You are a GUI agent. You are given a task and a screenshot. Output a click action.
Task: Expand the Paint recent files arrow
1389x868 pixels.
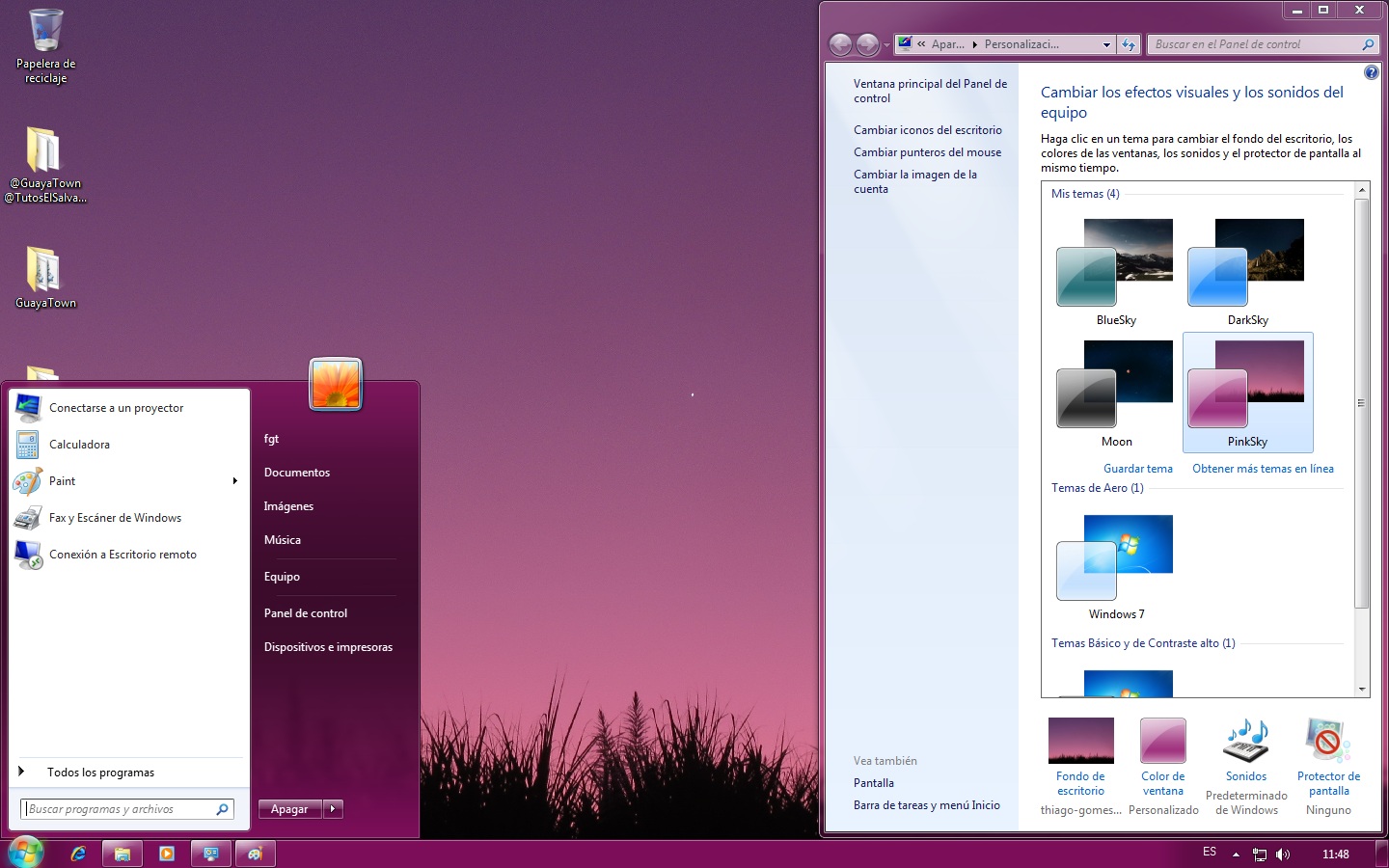[235, 481]
